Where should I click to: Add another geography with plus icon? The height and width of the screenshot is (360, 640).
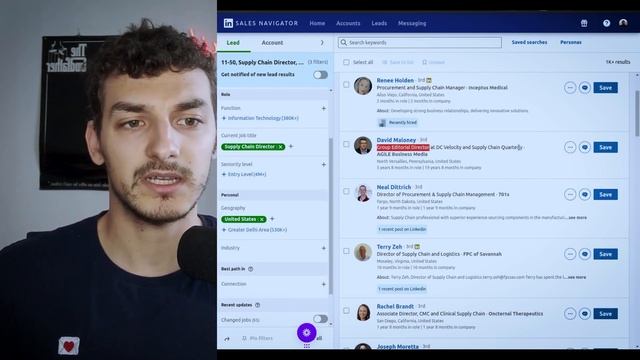(x=272, y=219)
